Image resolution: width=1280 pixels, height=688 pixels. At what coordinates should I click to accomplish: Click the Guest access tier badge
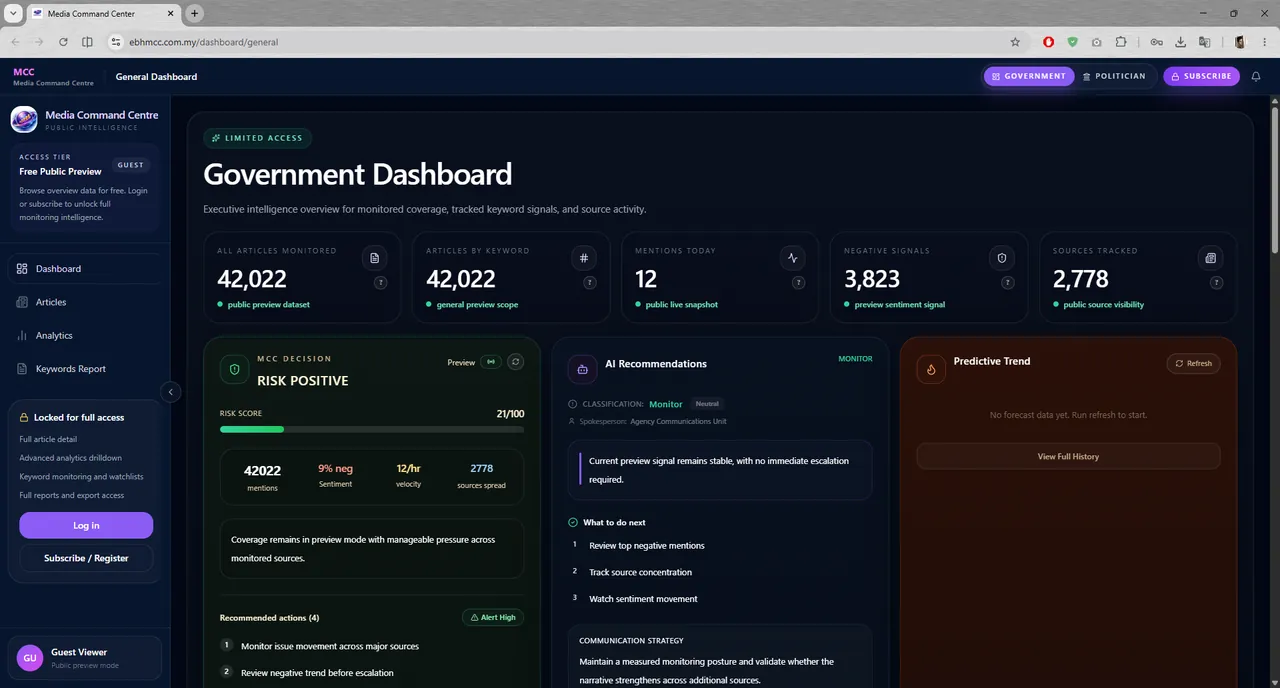[x=131, y=165]
